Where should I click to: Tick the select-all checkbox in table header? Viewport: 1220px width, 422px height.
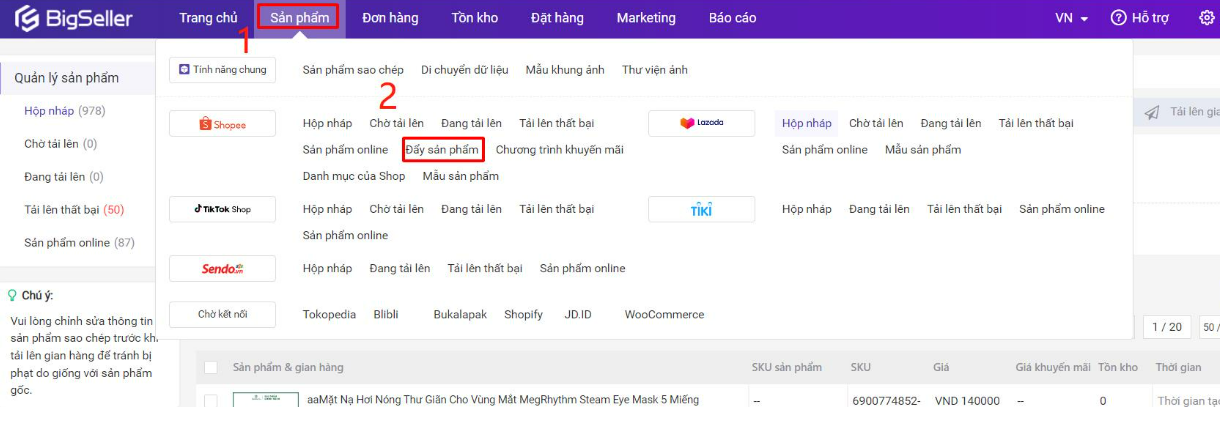point(211,367)
